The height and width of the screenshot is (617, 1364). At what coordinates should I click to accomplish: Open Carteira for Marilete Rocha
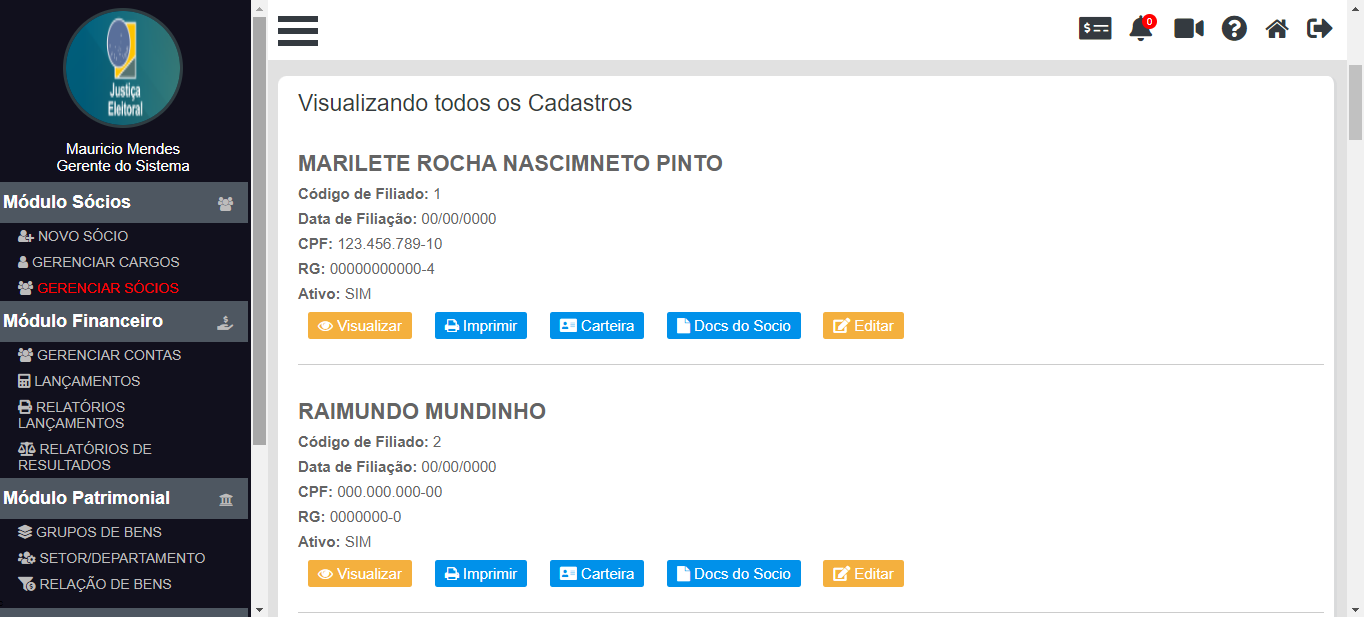597,326
